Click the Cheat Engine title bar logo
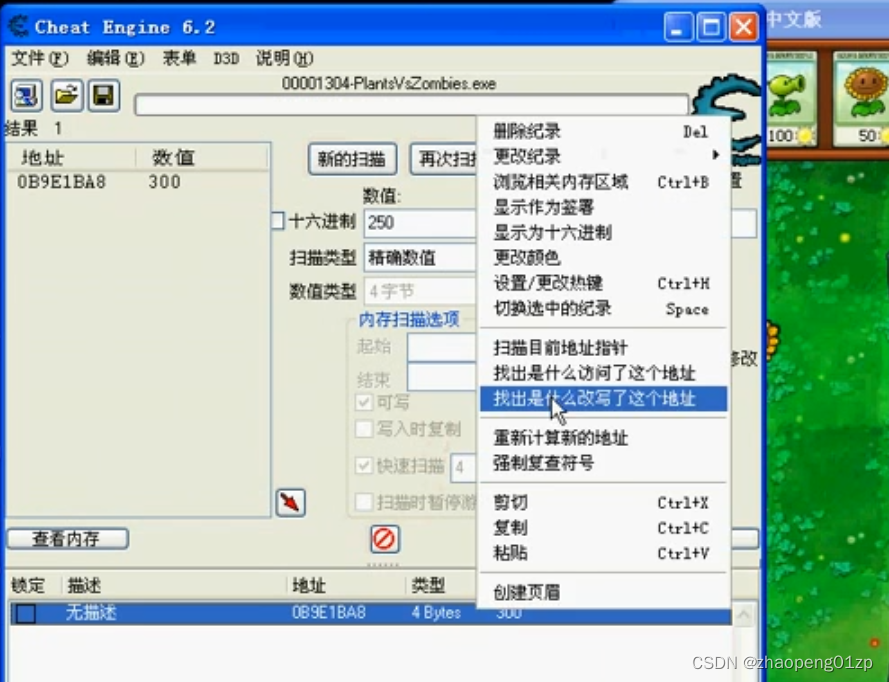Screen dimensions: 889x682 coord(18,27)
